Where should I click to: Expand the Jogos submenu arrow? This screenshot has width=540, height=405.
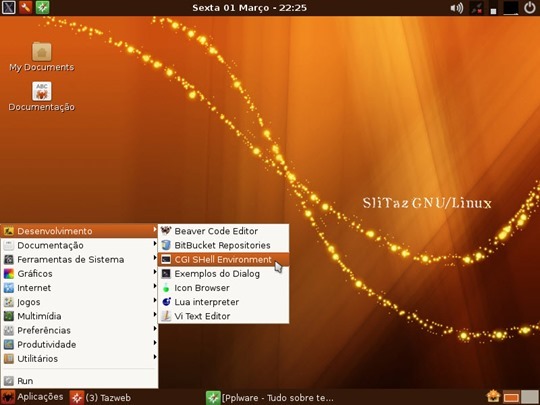(x=155, y=300)
